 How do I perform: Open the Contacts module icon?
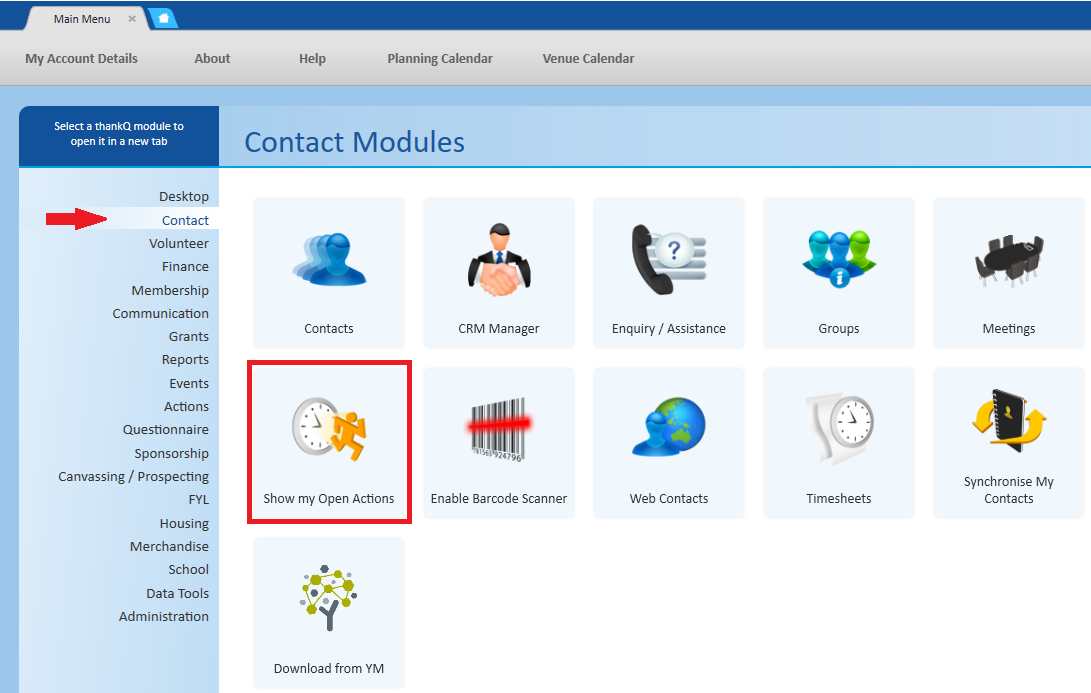click(x=329, y=260)
